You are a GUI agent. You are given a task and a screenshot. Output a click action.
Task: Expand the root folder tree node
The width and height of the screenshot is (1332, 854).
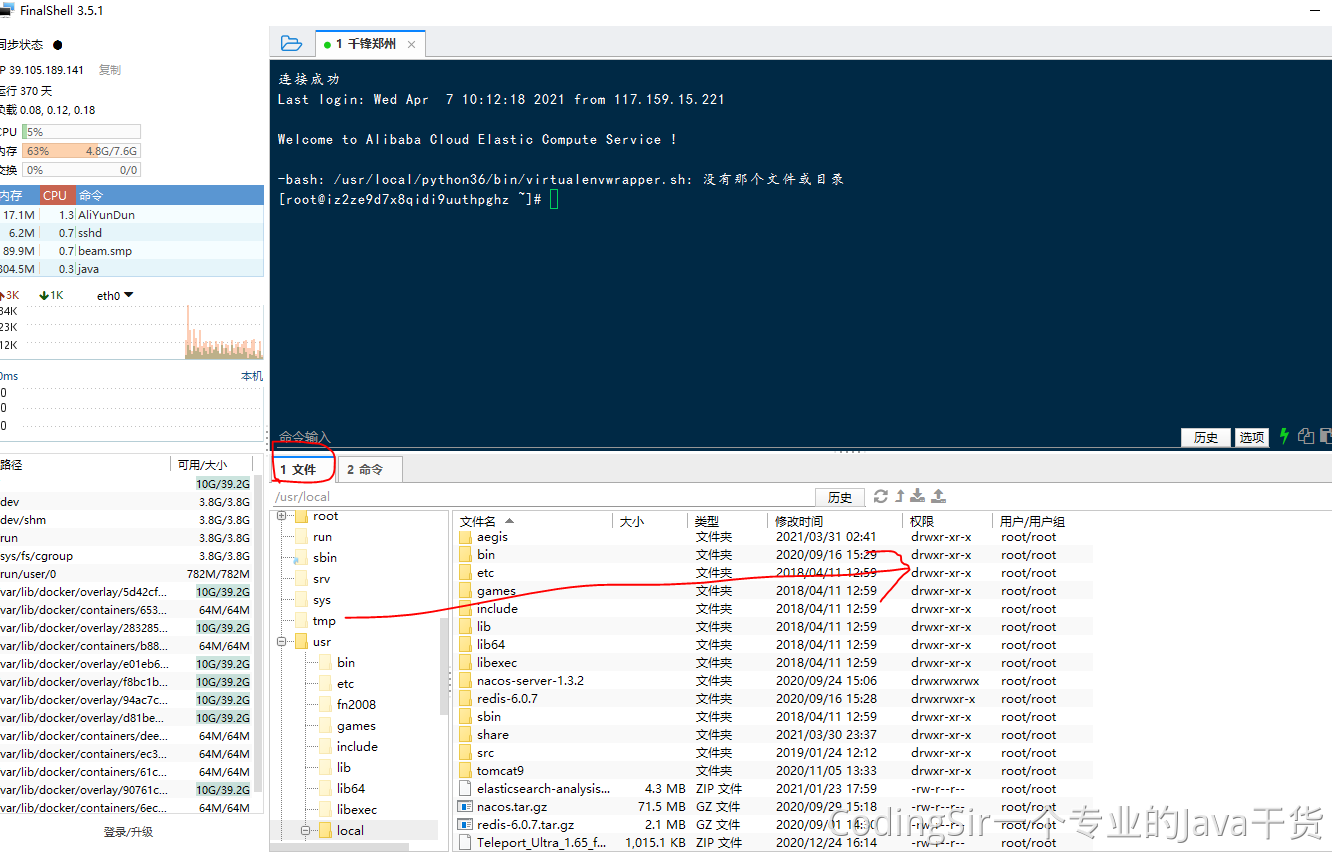[282, 516]
